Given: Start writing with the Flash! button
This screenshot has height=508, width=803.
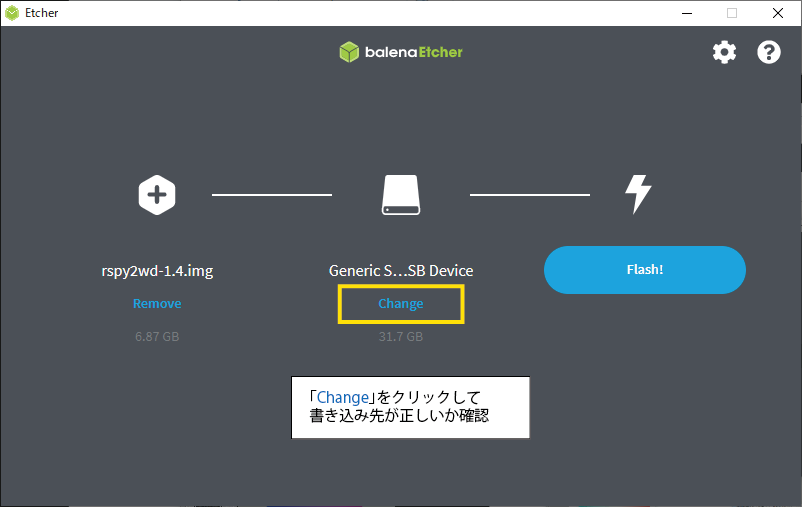Looking at the screenshot, I should (645, 270).
